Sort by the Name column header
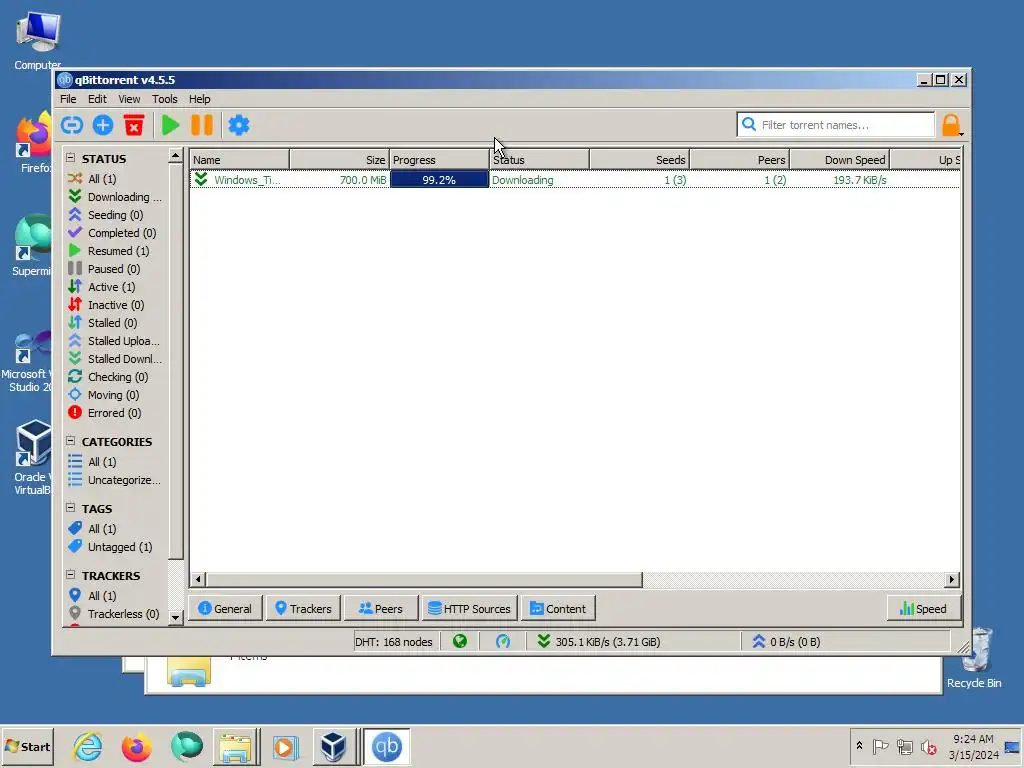Image resolution: width=1024 pixels, height=768 pixels. pyautogui.click(x=240, y=159)
